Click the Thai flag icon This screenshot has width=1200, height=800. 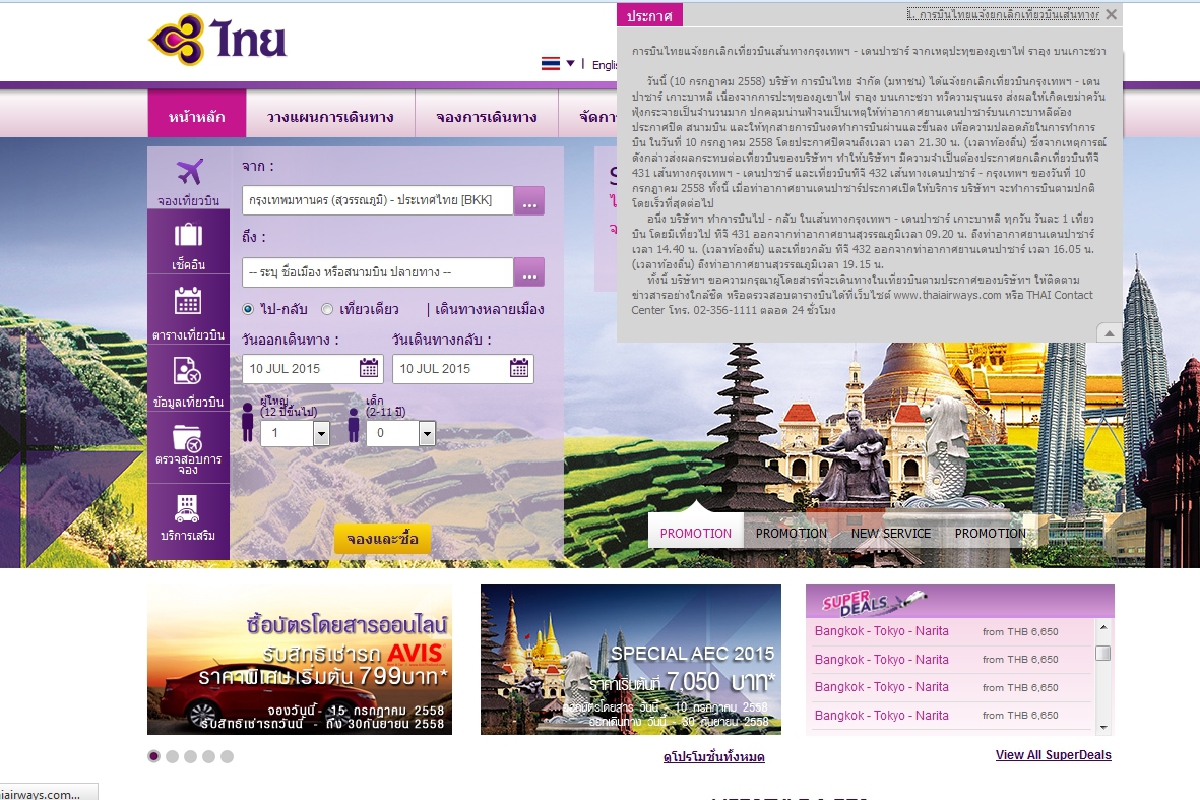551,64
